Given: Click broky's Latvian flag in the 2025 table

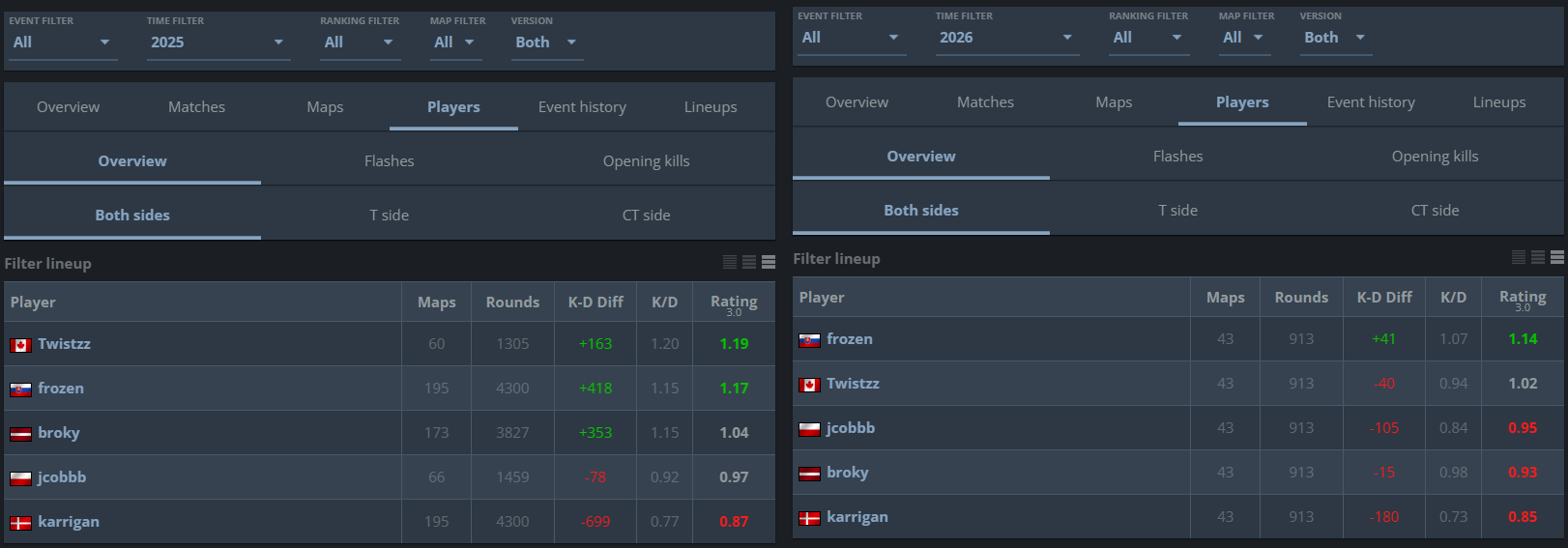Looking at the screenshot, I should click(20, 434).
